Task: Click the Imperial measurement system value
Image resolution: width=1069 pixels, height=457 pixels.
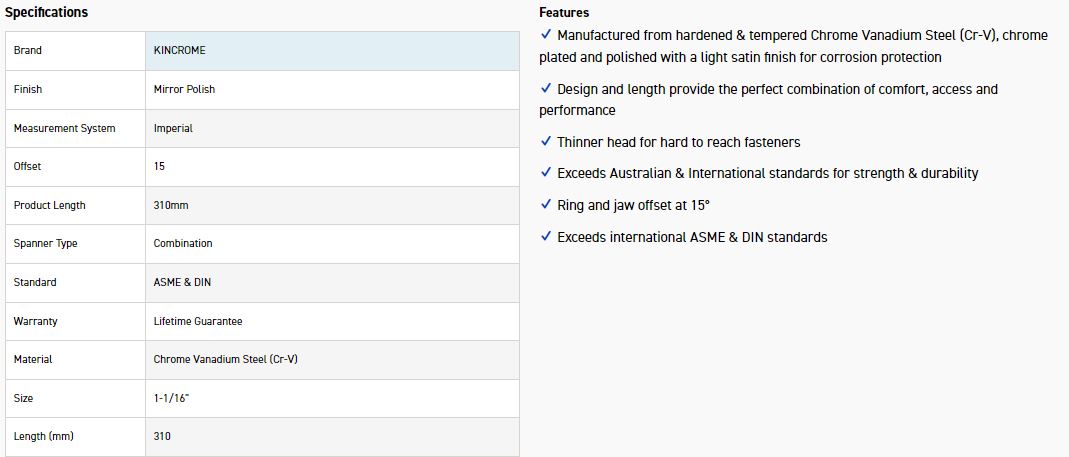Action: [x=173, y=128]
